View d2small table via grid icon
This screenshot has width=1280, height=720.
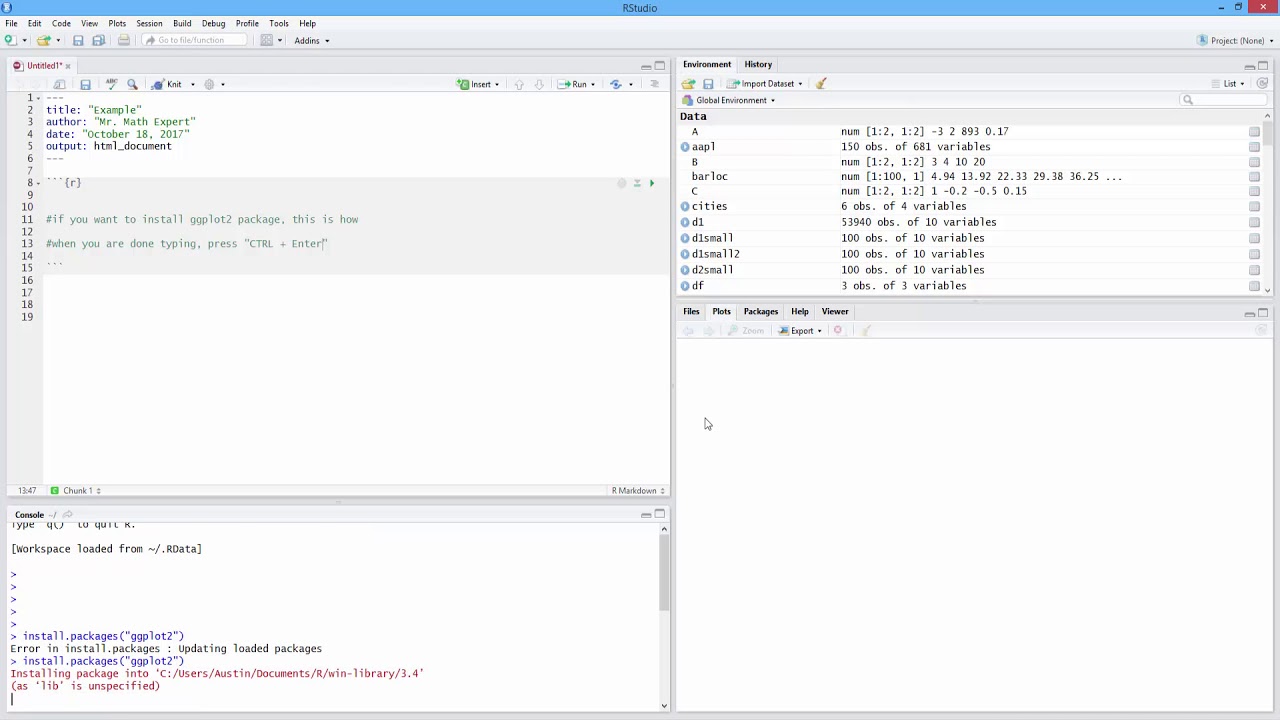click(x=1254, y=270)
